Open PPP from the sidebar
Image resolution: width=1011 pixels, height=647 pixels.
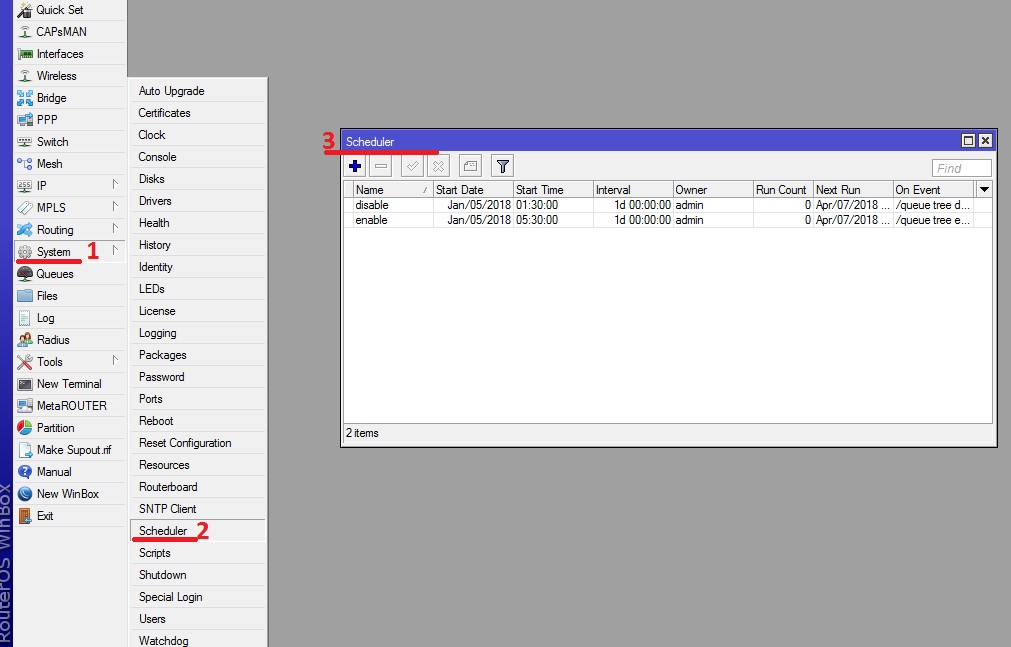(x=42, y=119)
